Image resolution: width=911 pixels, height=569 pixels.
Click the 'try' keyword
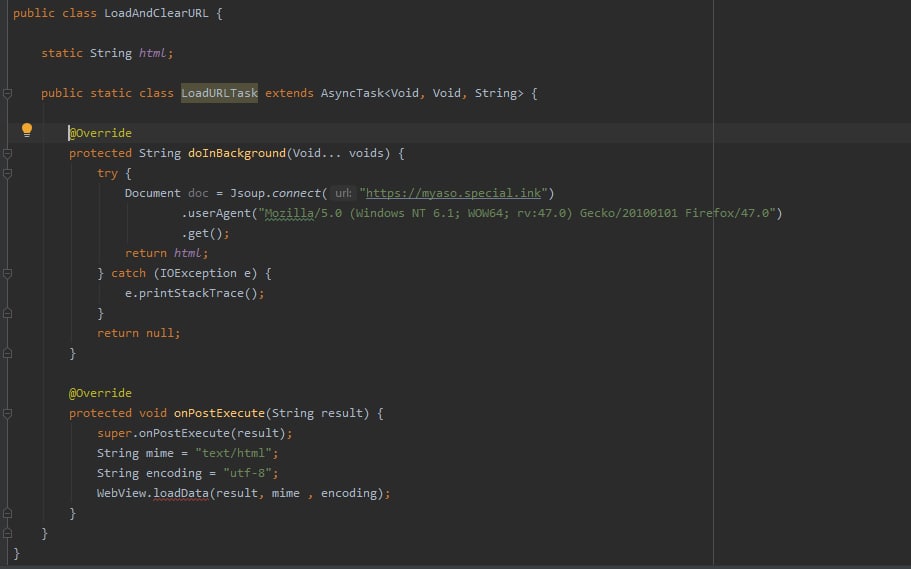107,173
